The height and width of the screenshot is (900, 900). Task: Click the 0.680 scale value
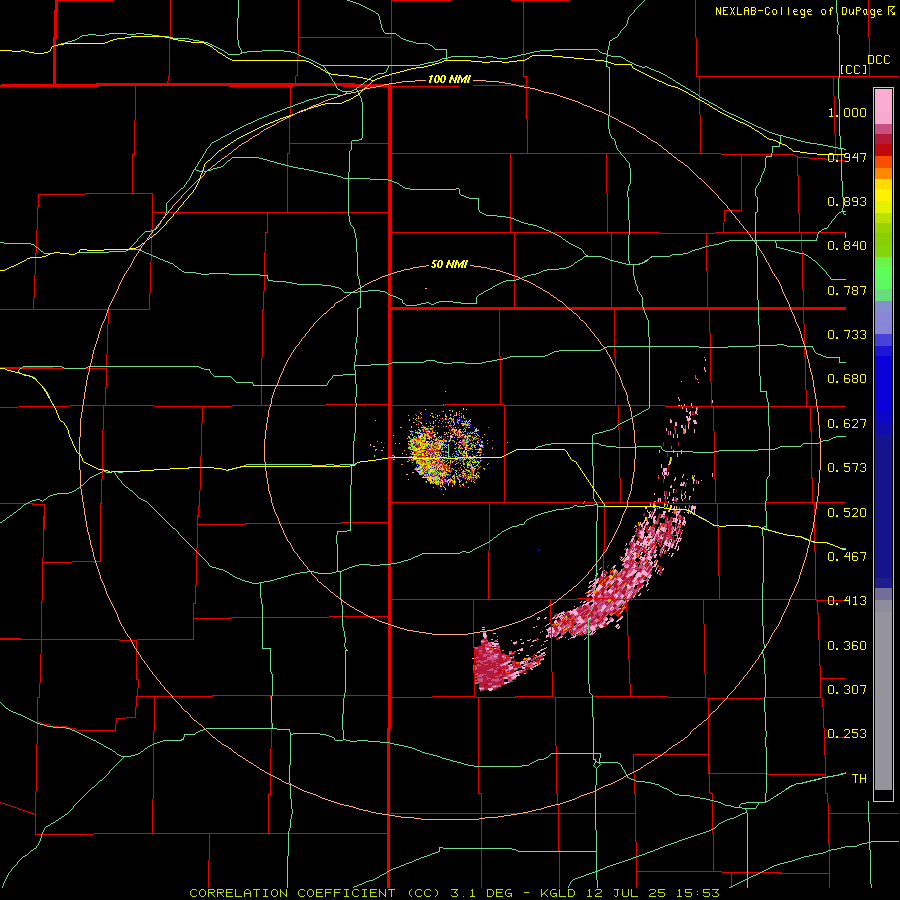point(847,379)
